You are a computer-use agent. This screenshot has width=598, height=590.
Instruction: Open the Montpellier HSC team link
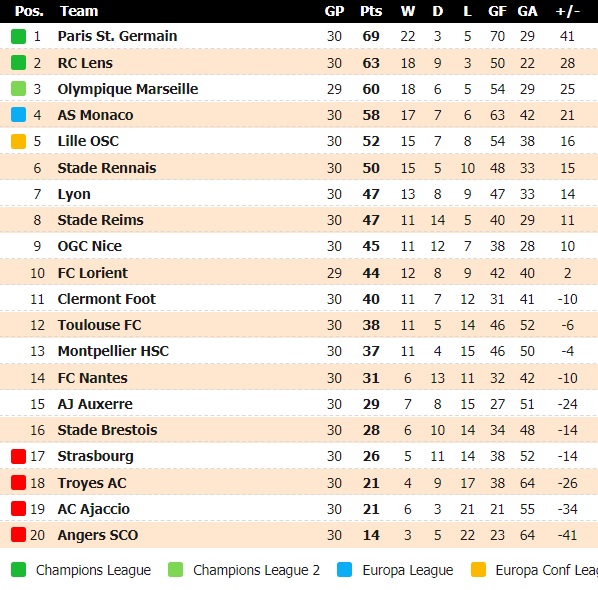(113, 351)
